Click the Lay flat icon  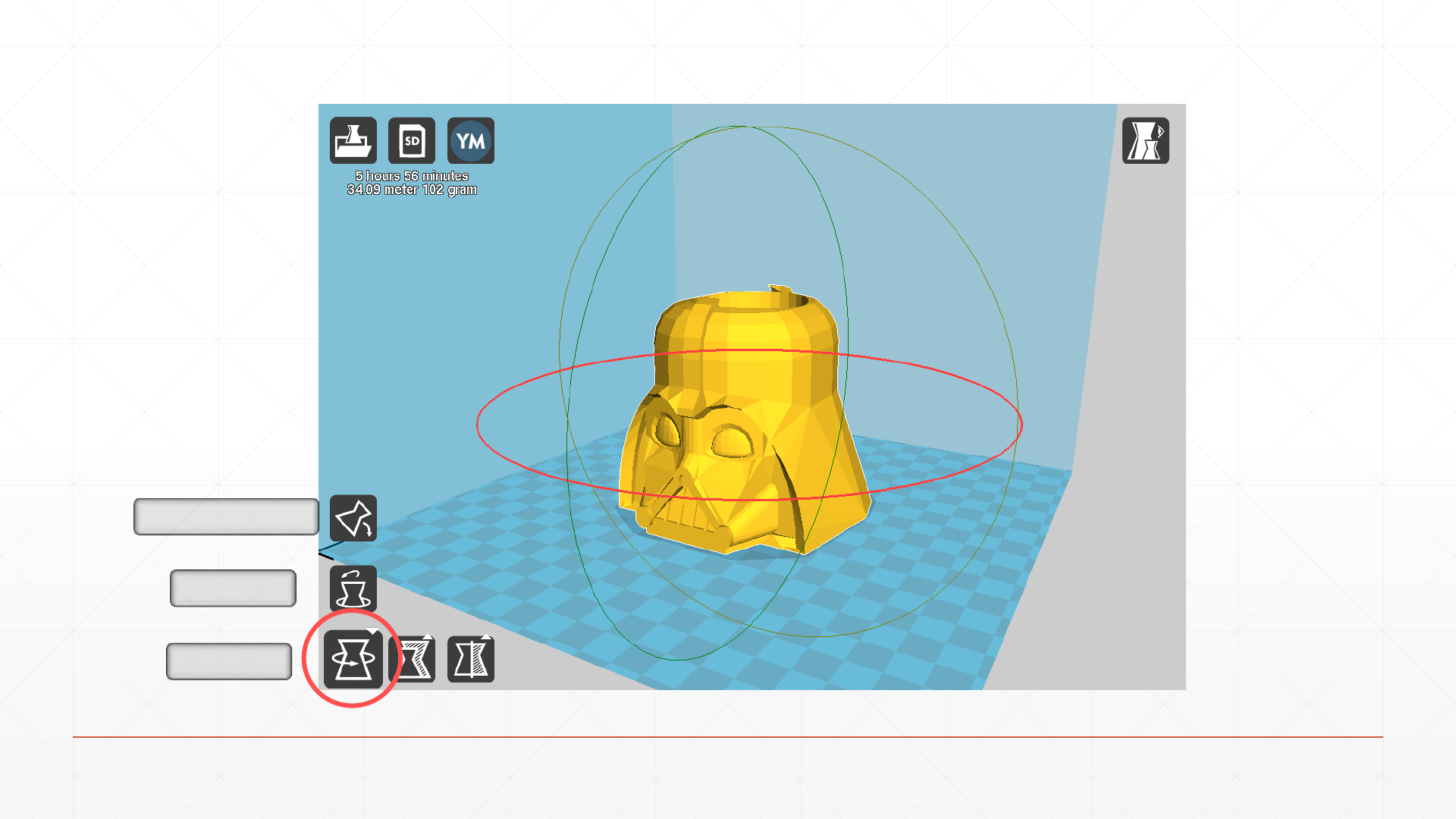point(353,519)
